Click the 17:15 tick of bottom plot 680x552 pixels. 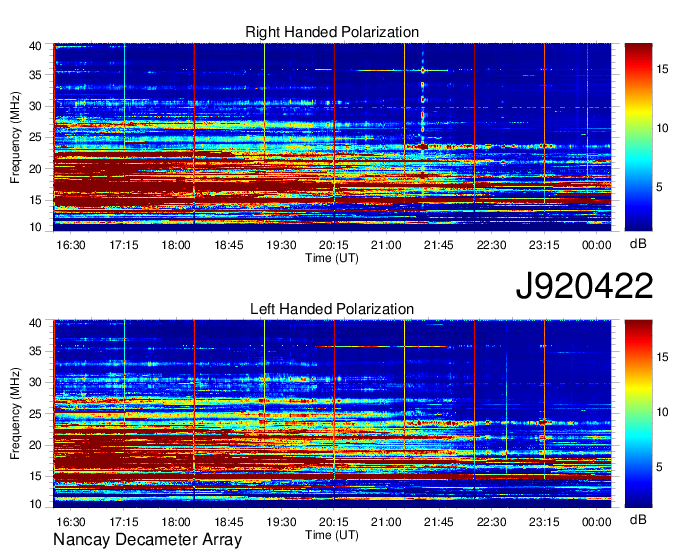tap(124, 522)
